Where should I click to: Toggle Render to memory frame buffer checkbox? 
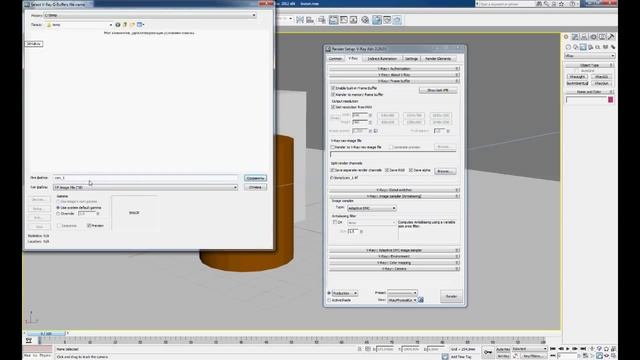pyautogui.click(x=333, y=94)
